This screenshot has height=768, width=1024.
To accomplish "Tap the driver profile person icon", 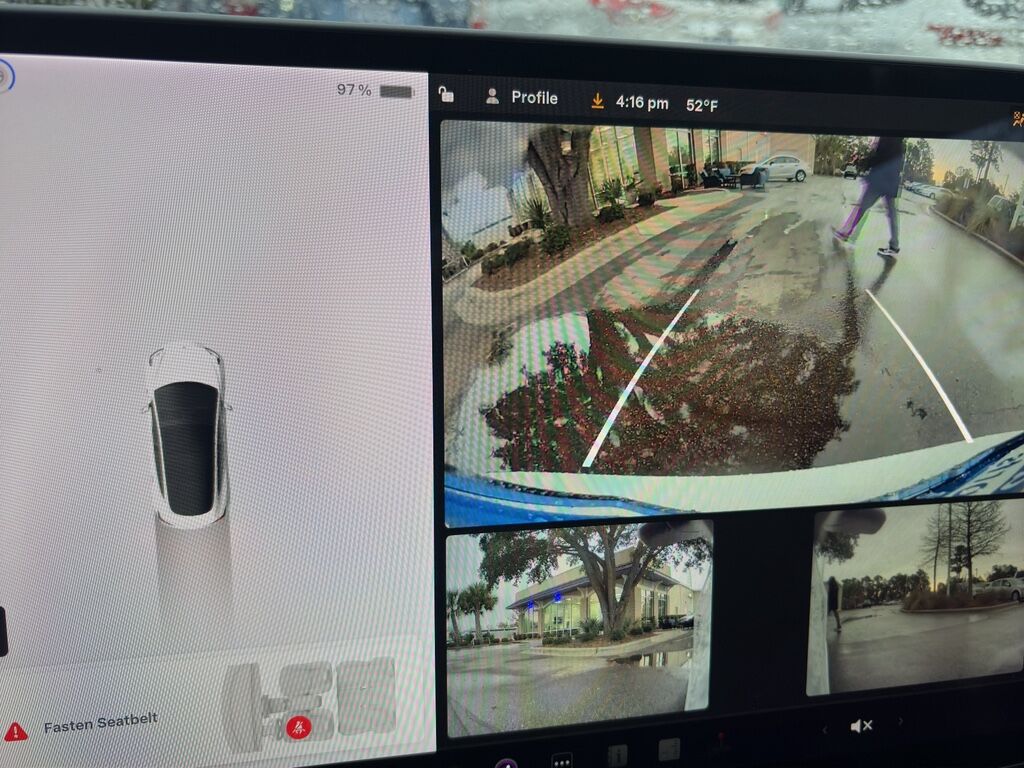I will click(x=490, y=98).
